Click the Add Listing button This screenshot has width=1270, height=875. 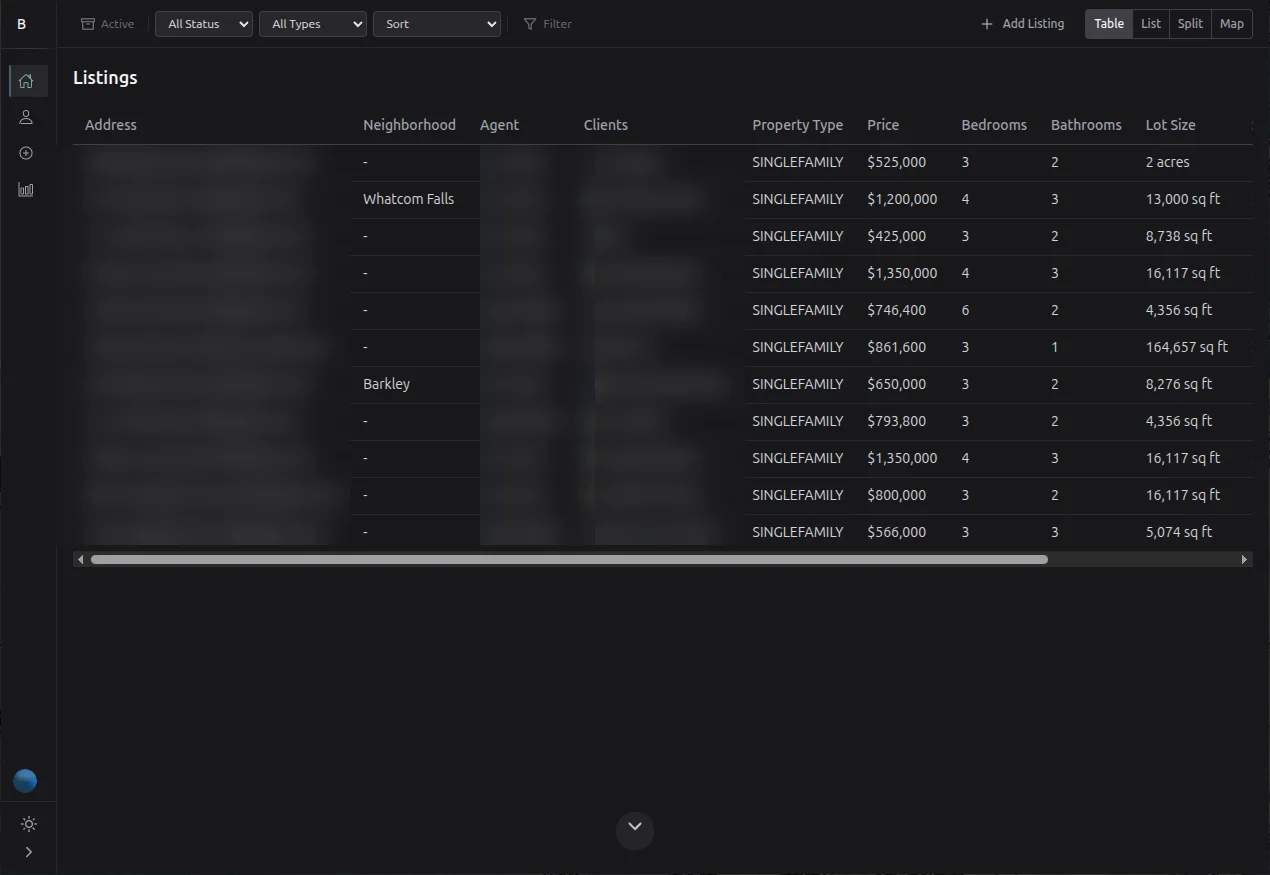(1022, 23)
